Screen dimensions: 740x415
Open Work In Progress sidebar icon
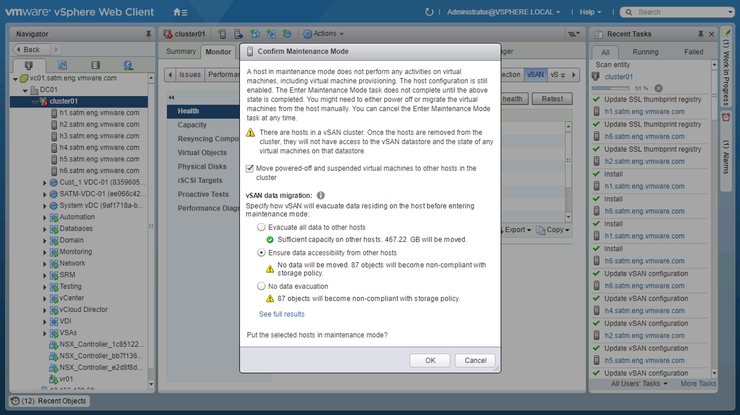click(x=726, y=33)
